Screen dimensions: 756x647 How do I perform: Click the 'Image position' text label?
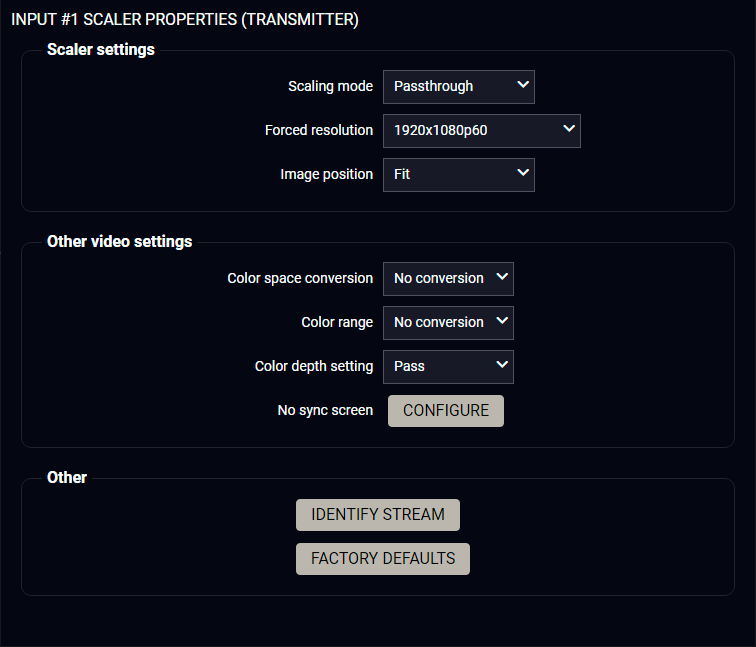click(326, 174)
